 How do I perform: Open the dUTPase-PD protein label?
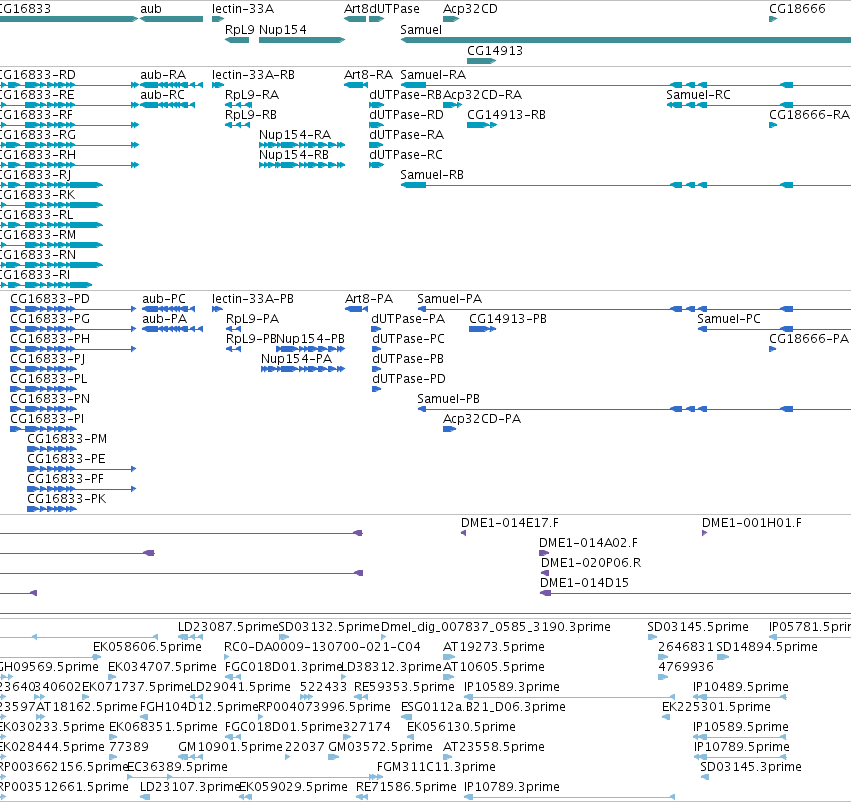coord(409,379)
